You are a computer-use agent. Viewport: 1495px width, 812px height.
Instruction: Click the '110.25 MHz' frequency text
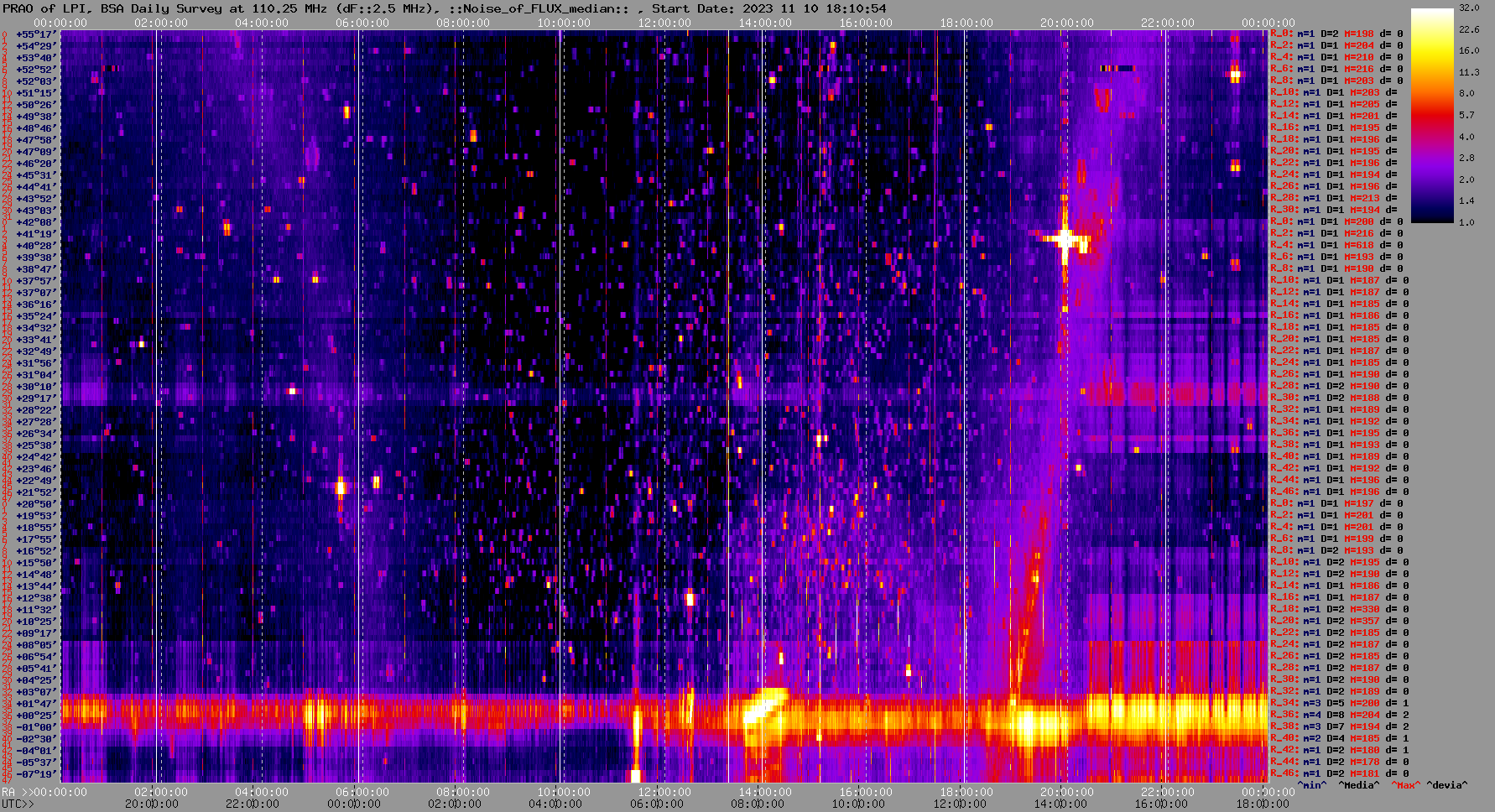tap(288, 8)
